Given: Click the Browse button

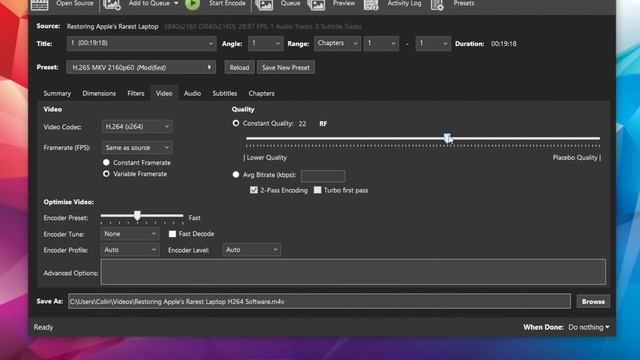Looking at the screenshot, I should (593, 302).
